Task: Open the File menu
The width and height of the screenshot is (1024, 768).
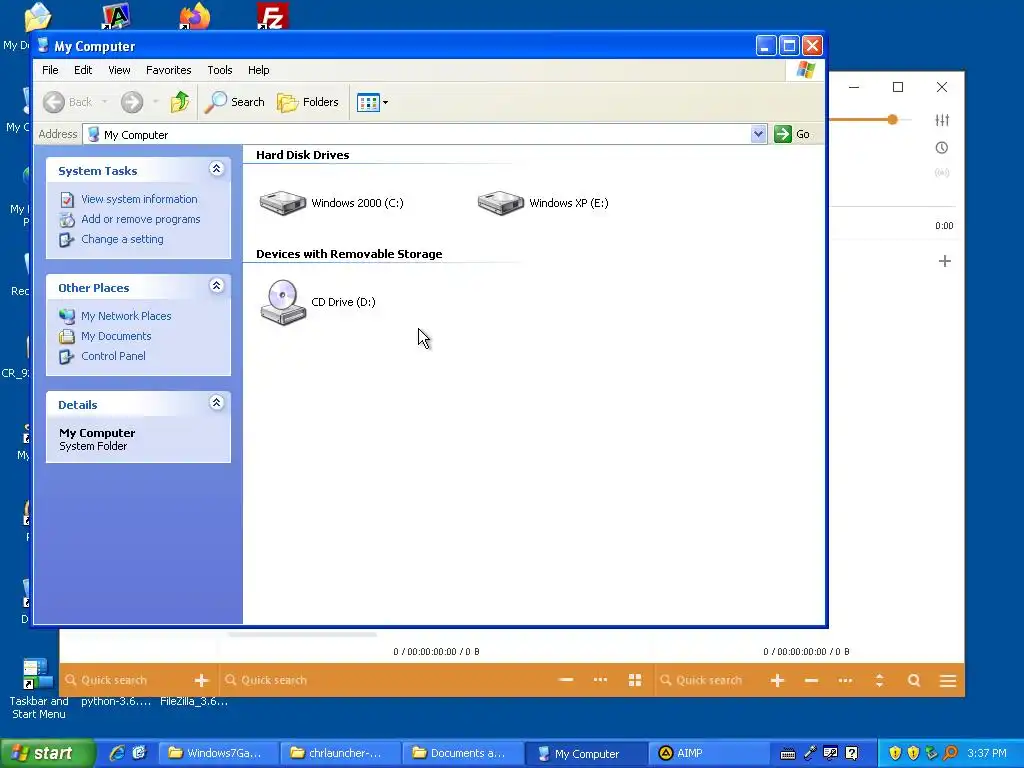Action: click(x=50, y=70)
